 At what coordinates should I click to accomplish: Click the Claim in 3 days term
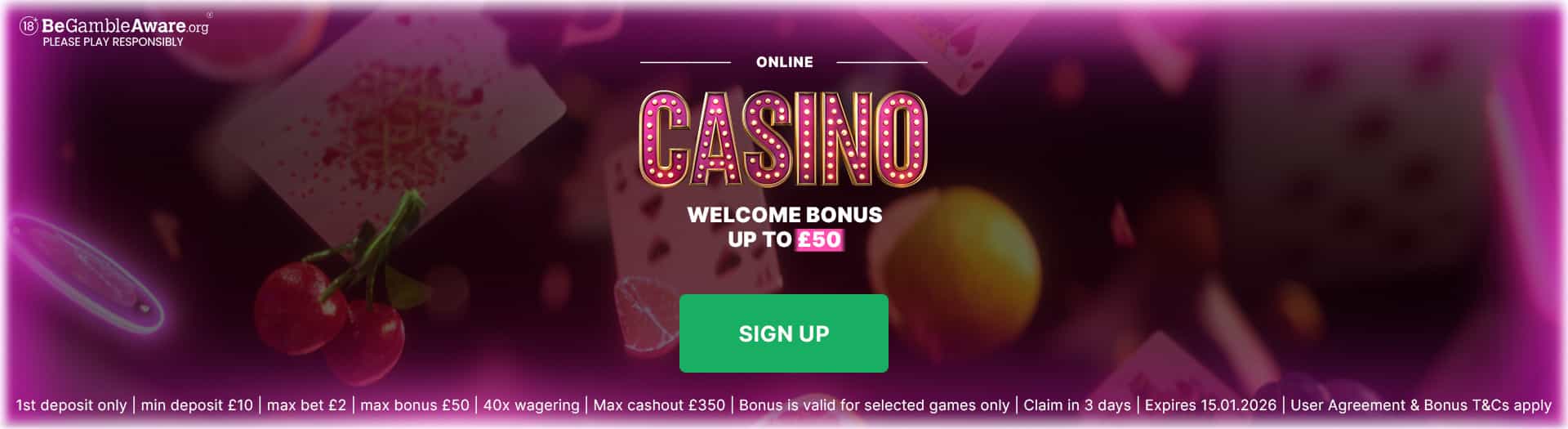point(1077,405)
